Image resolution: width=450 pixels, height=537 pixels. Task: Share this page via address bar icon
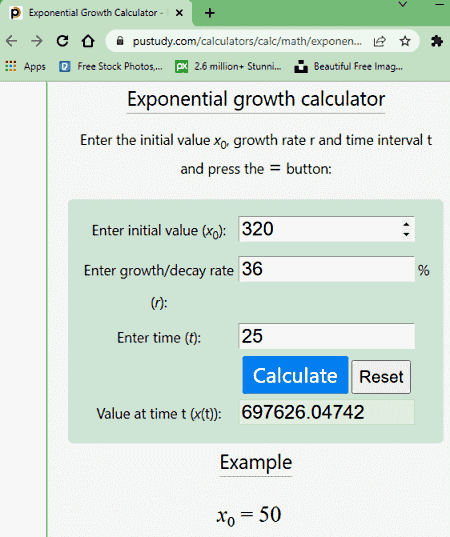pos(379,41)
